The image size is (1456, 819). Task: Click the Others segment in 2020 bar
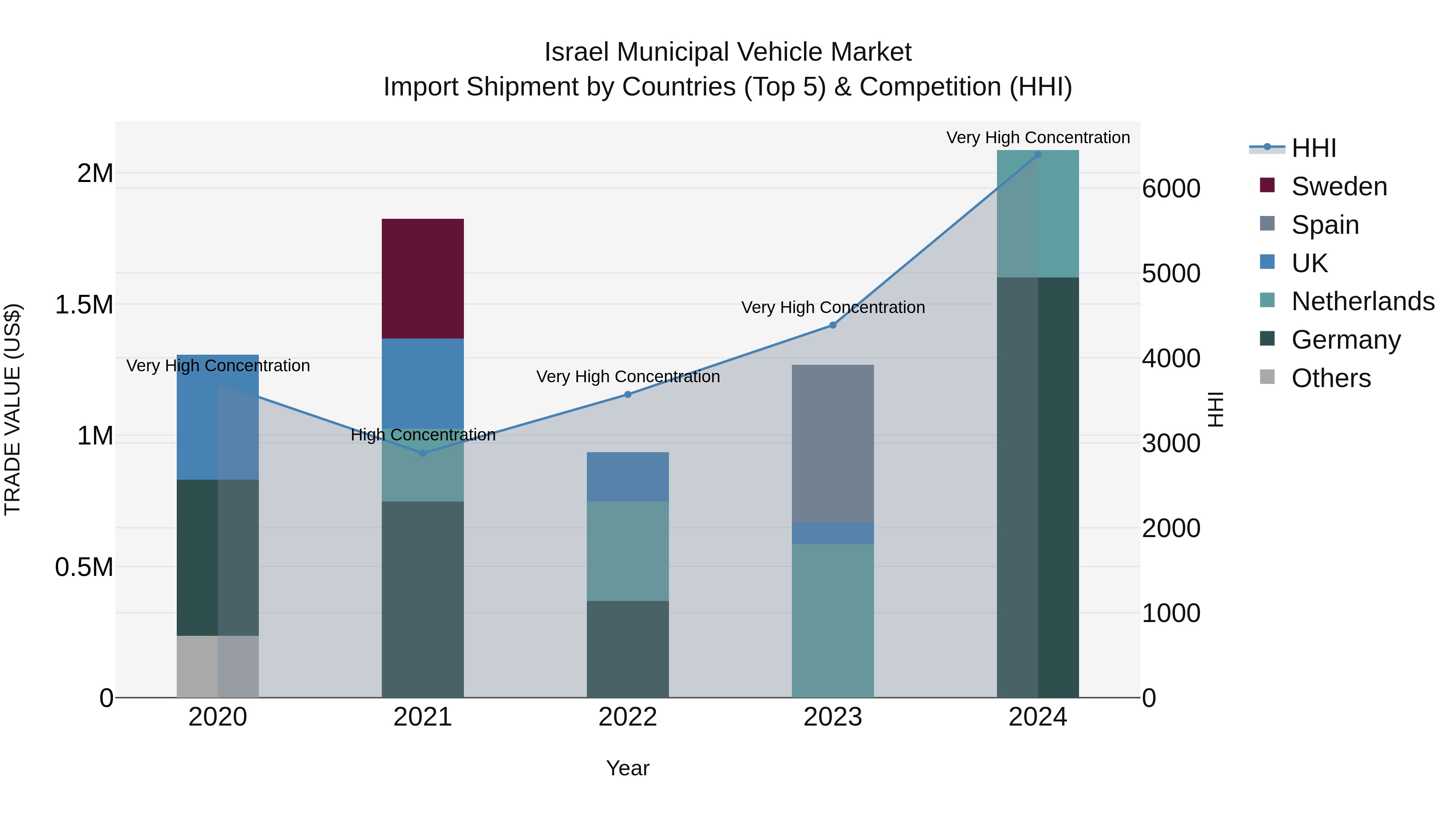[218, 667]
